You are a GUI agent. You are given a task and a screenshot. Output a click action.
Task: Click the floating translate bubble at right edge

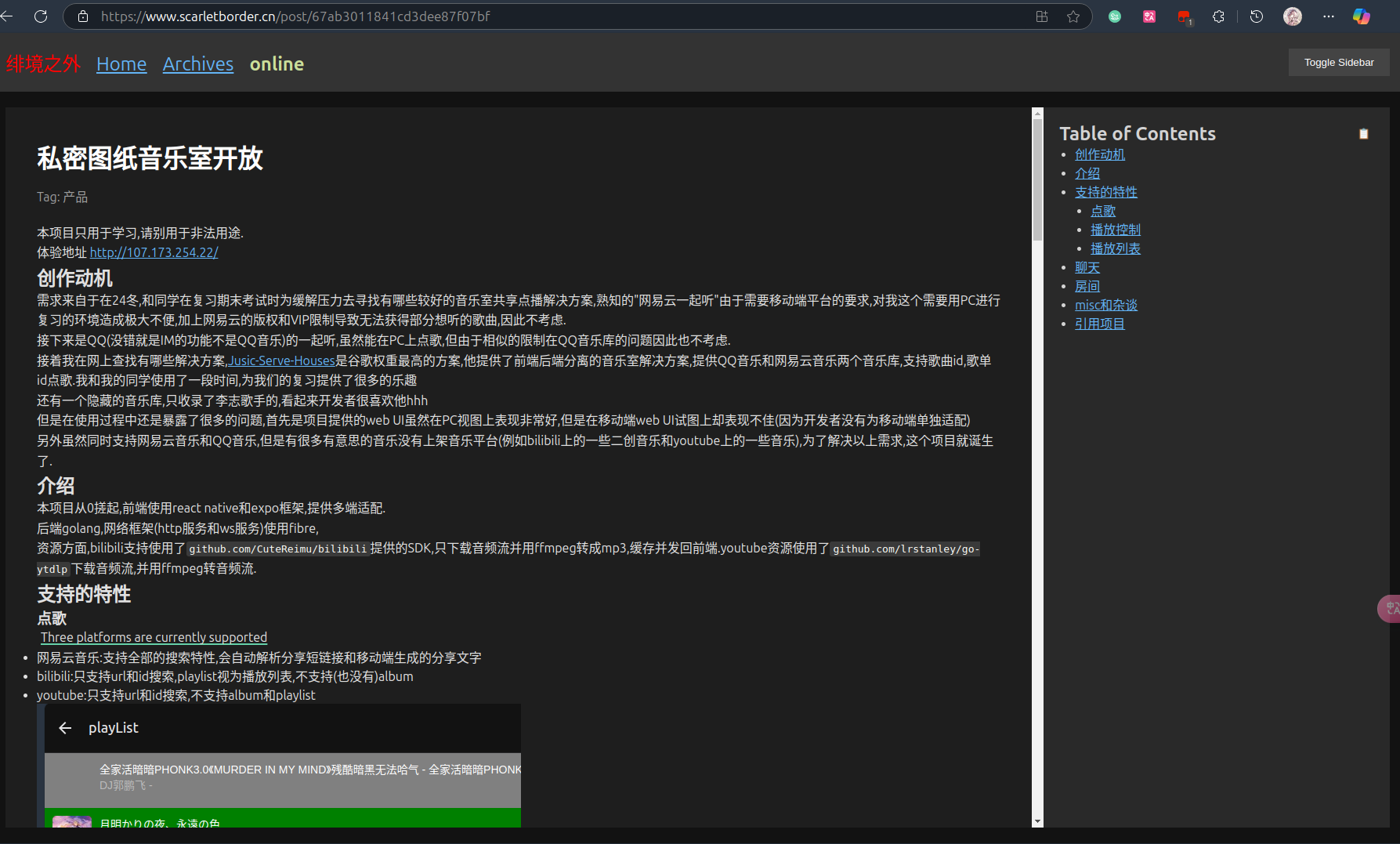(x=1389, y=609)
